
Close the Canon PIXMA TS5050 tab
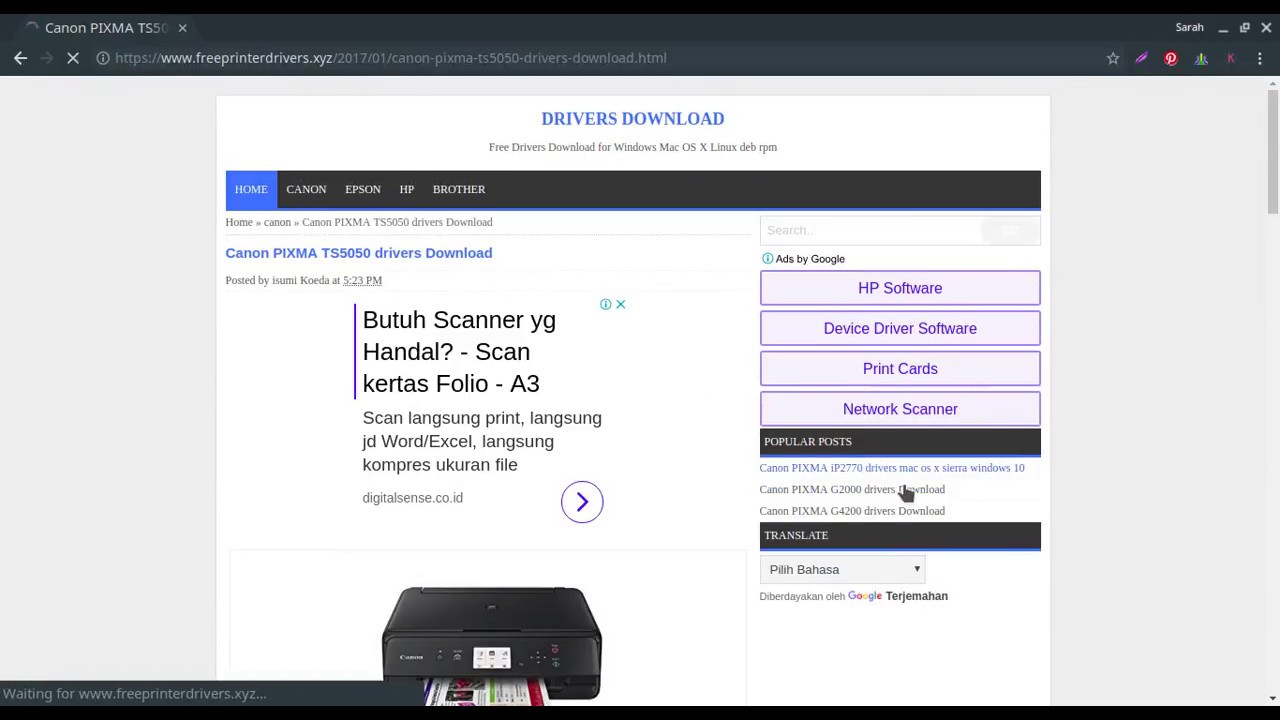[182, 28]
